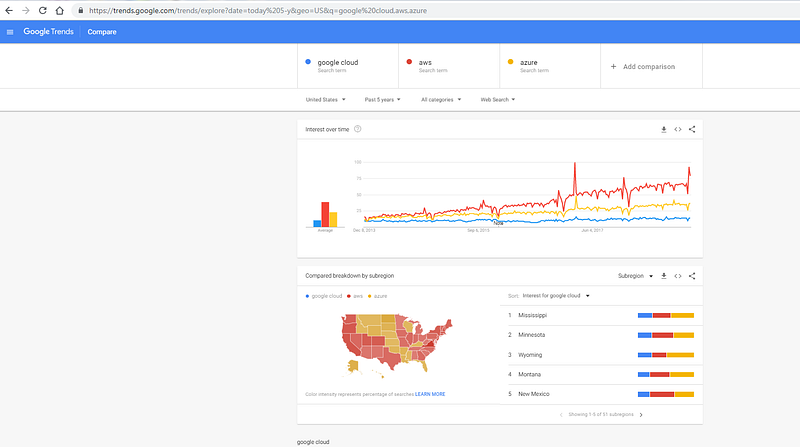Viewport: 800px width, 447px height.
Task: Click Add comparison button
Action: click(x=652, y=66)
